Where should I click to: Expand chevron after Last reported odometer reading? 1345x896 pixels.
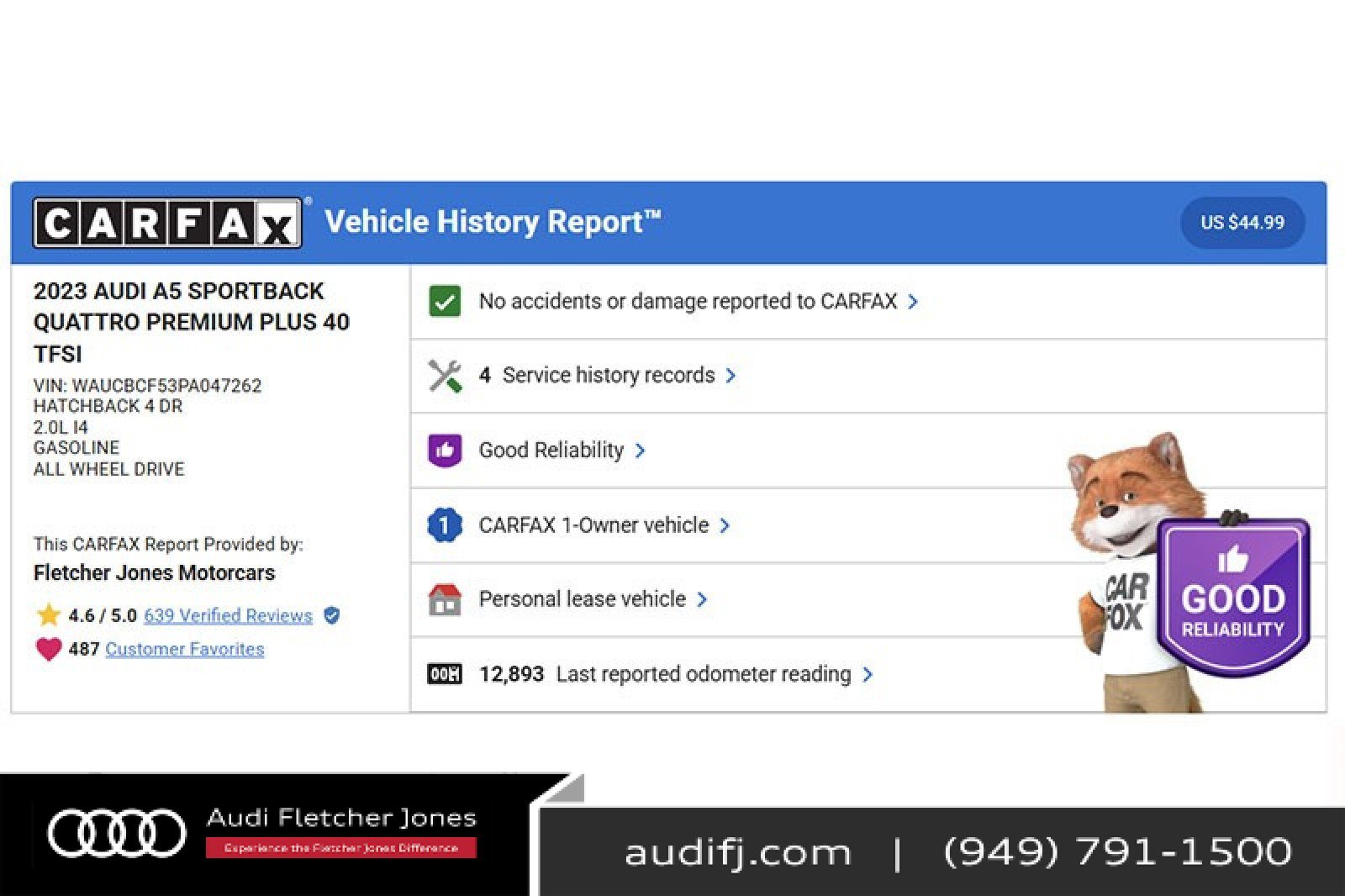click(868, 675)
